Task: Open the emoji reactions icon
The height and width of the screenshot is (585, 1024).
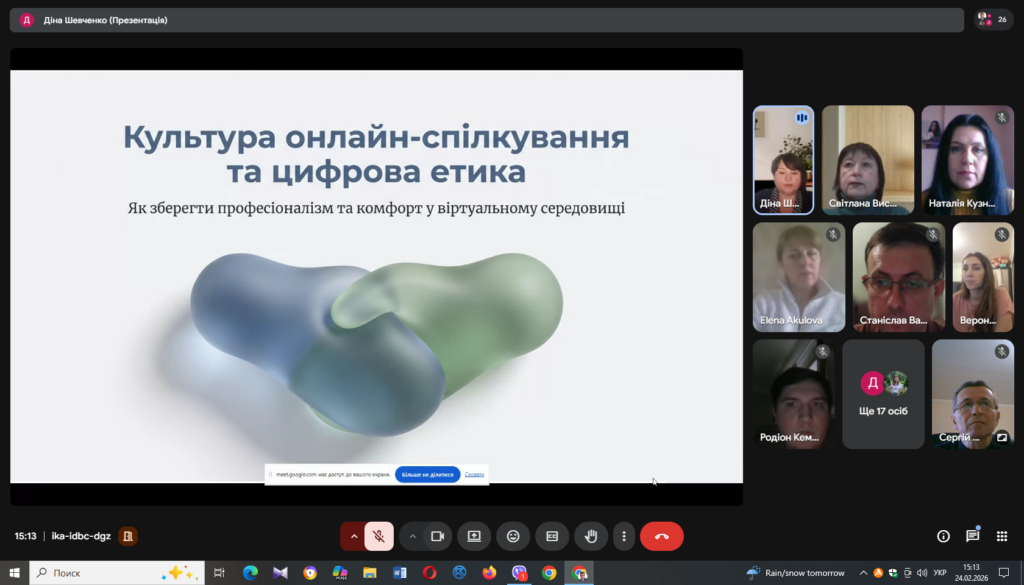Action: pyautogui.click(x=513, y=536)
